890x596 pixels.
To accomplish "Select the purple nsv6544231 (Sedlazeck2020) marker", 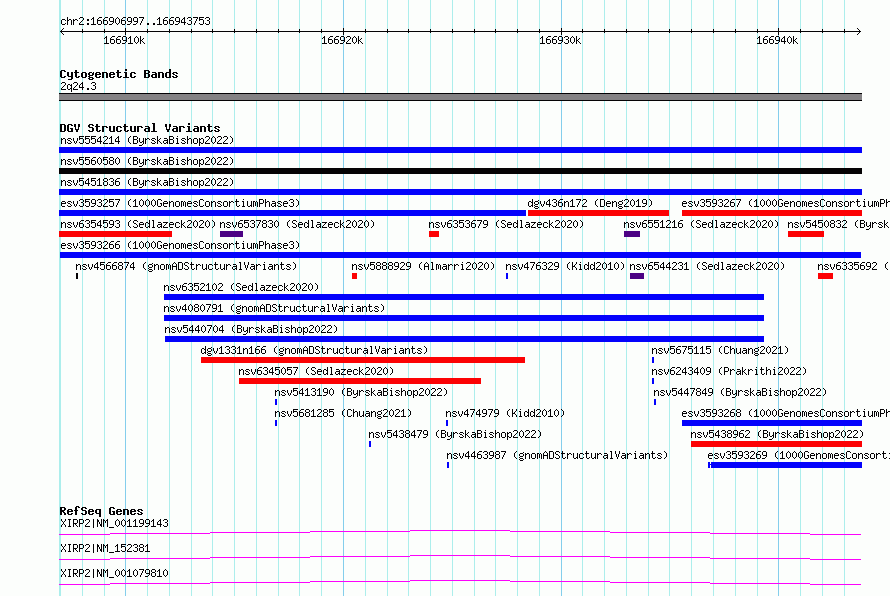I will pos(637,276).
